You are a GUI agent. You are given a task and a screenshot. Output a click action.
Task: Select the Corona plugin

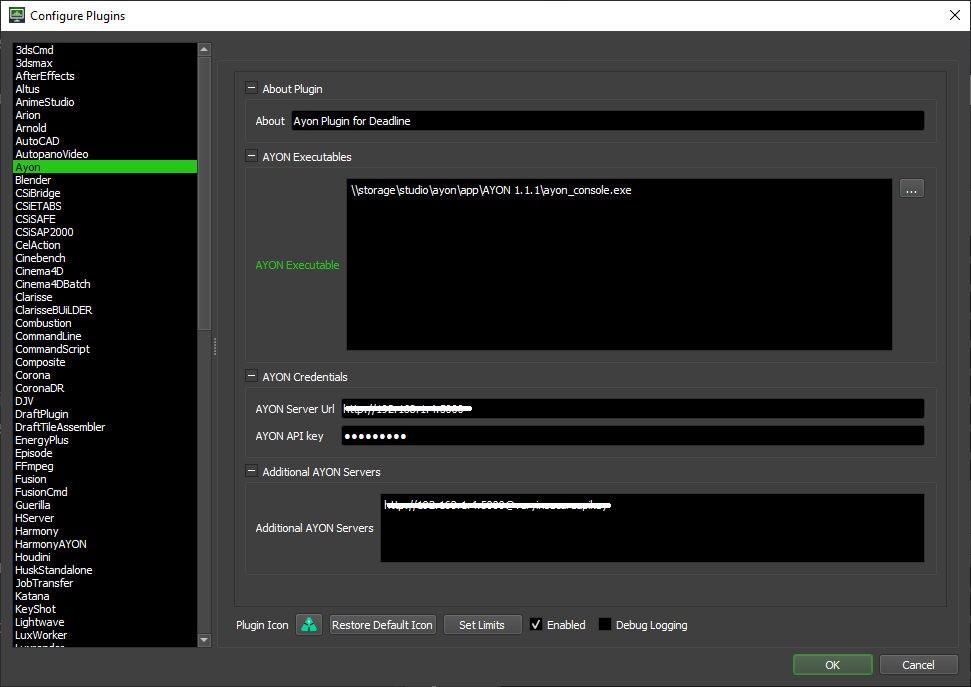click(x=105, y=375)
